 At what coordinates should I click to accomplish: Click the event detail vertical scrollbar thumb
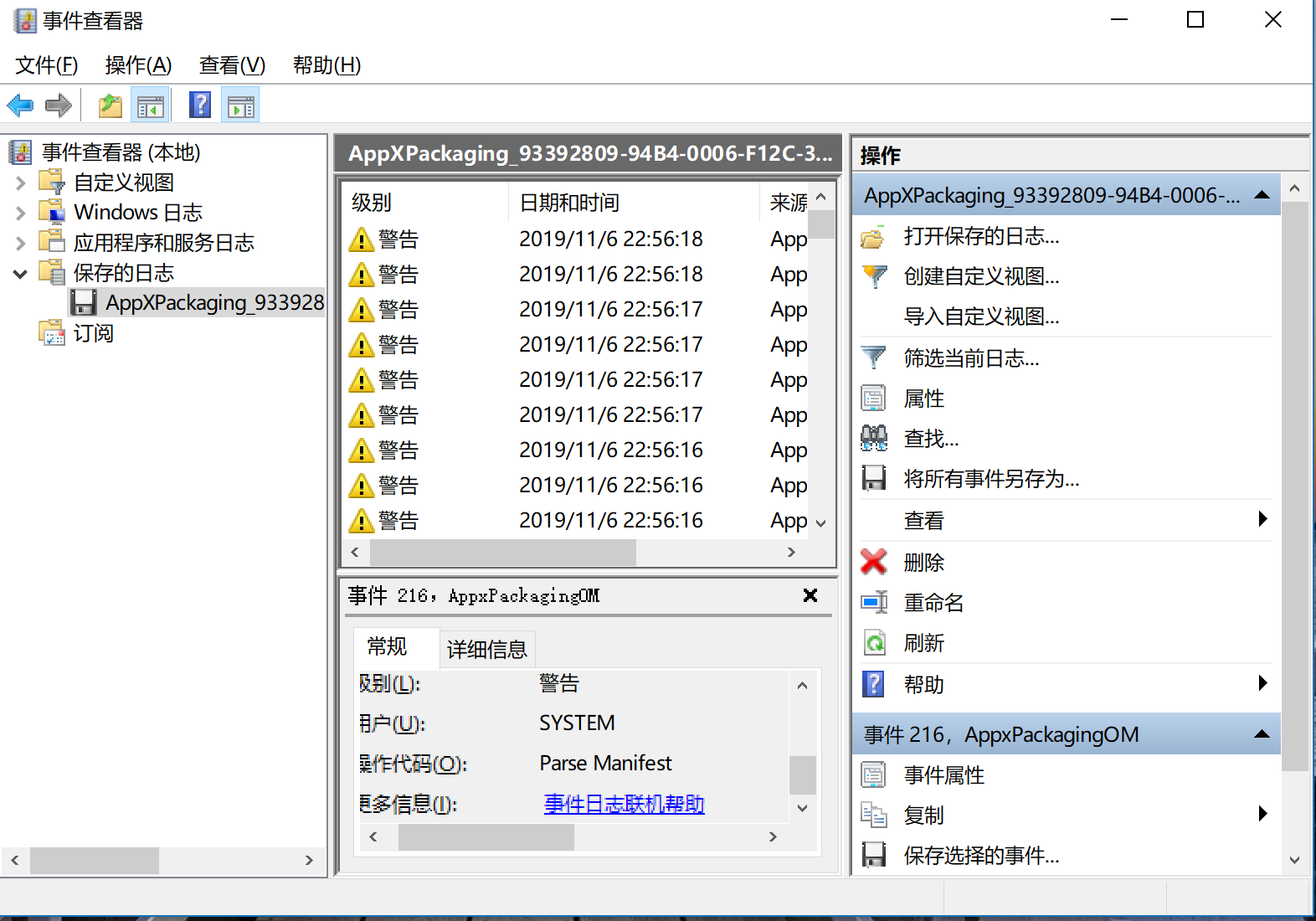click(802, 775)
